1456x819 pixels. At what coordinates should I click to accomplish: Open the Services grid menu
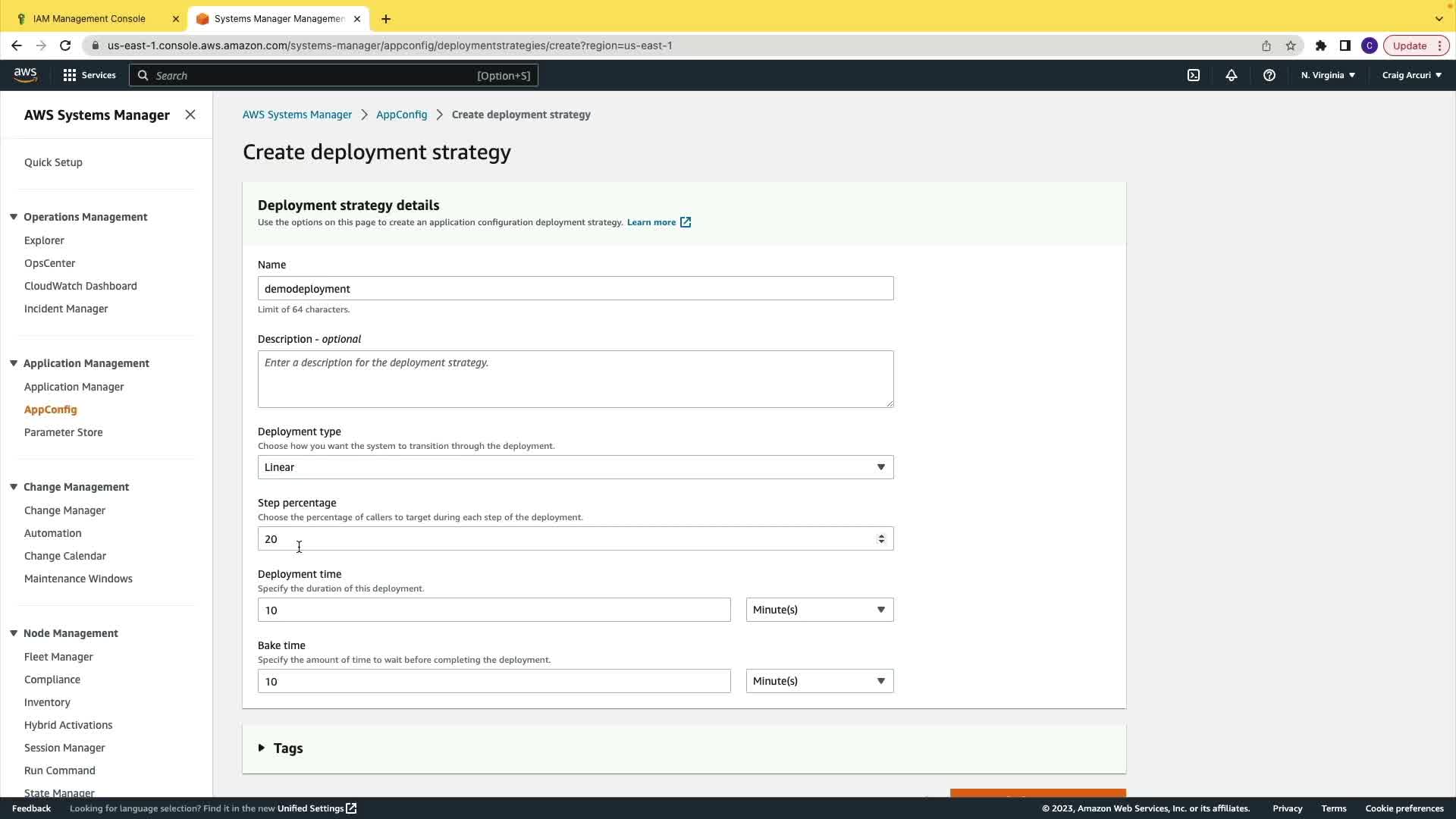click(x=89, y=75)
